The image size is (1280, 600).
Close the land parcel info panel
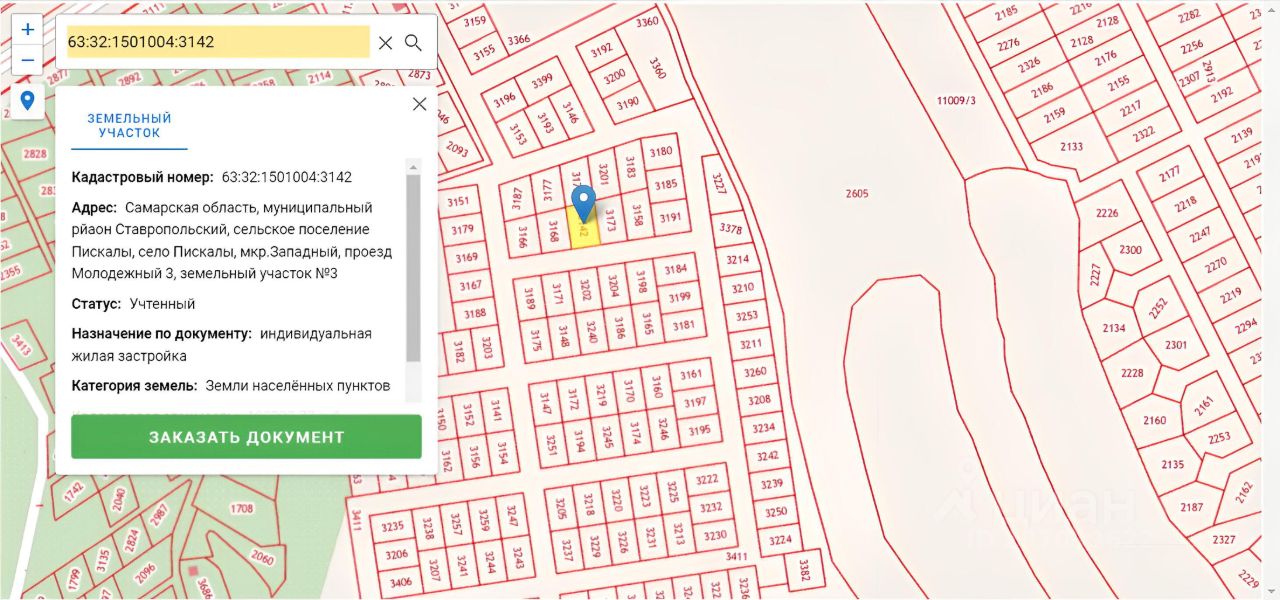419,104
